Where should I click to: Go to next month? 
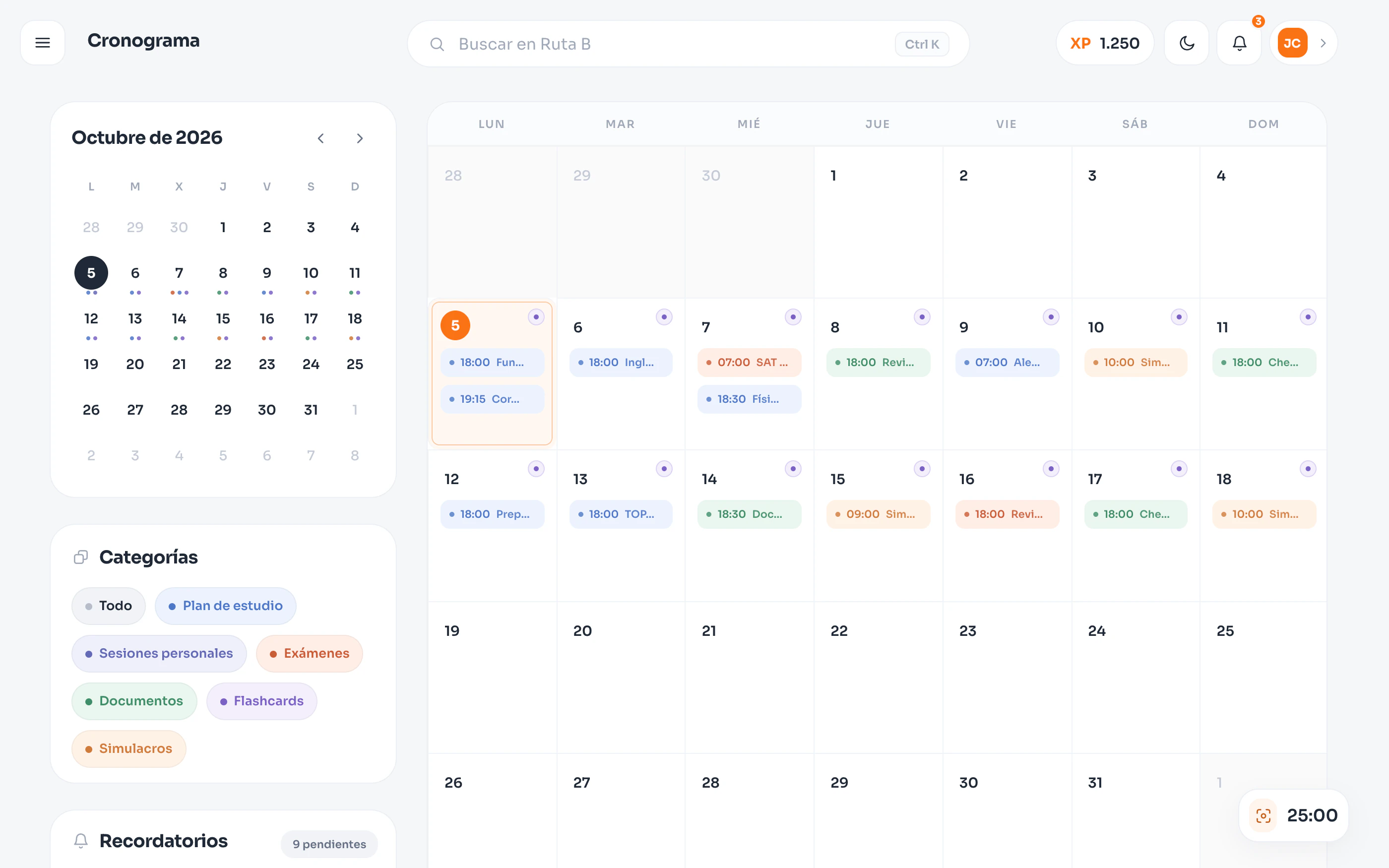tap(360, 138)
